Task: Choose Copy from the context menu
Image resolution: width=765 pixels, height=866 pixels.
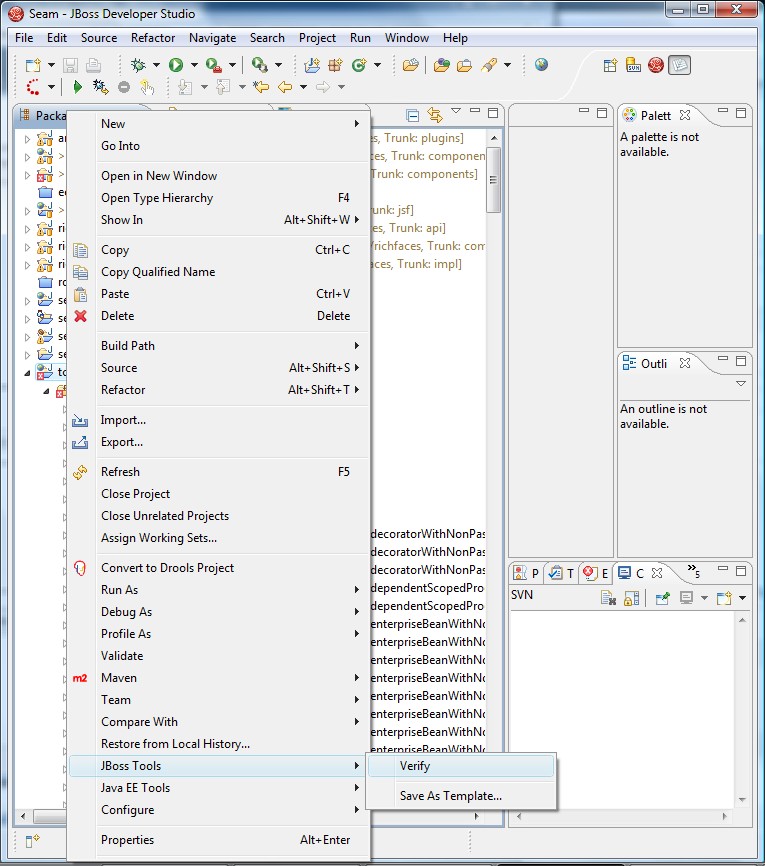Action: pos(219,250)
